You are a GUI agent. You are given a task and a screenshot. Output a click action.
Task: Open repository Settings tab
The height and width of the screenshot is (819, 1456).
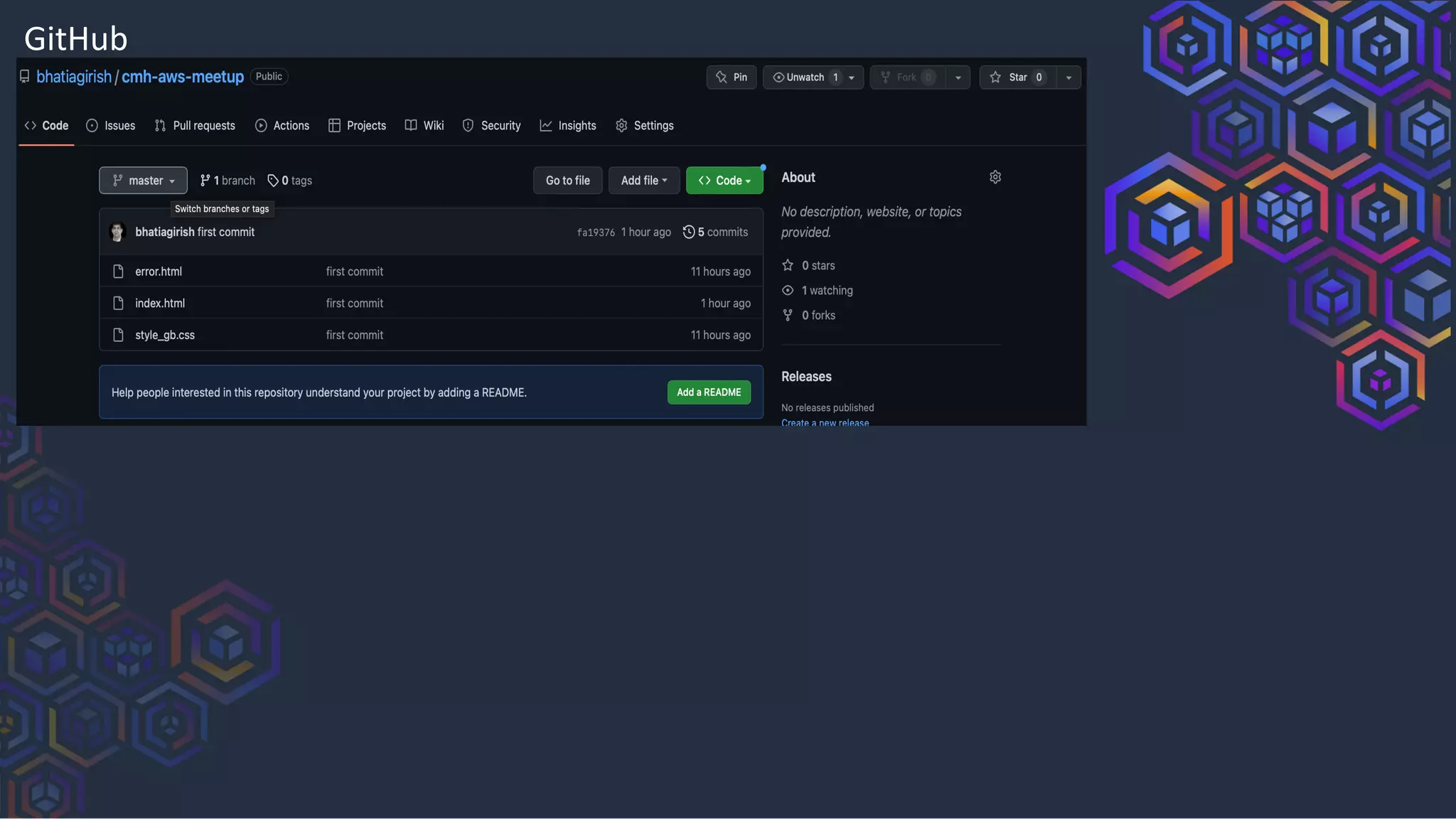(x=644, y=126)
